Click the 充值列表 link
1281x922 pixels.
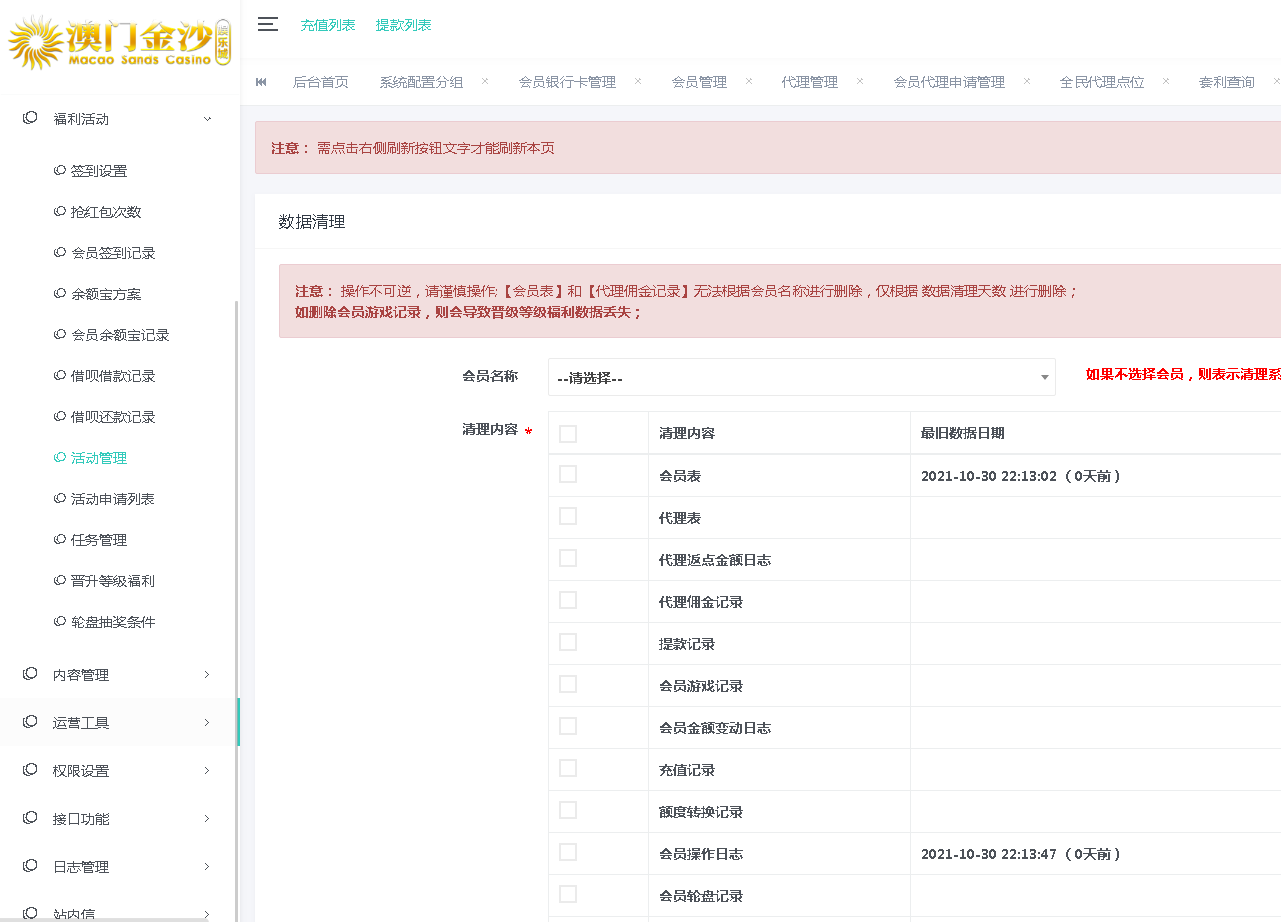tap(328, 24)
